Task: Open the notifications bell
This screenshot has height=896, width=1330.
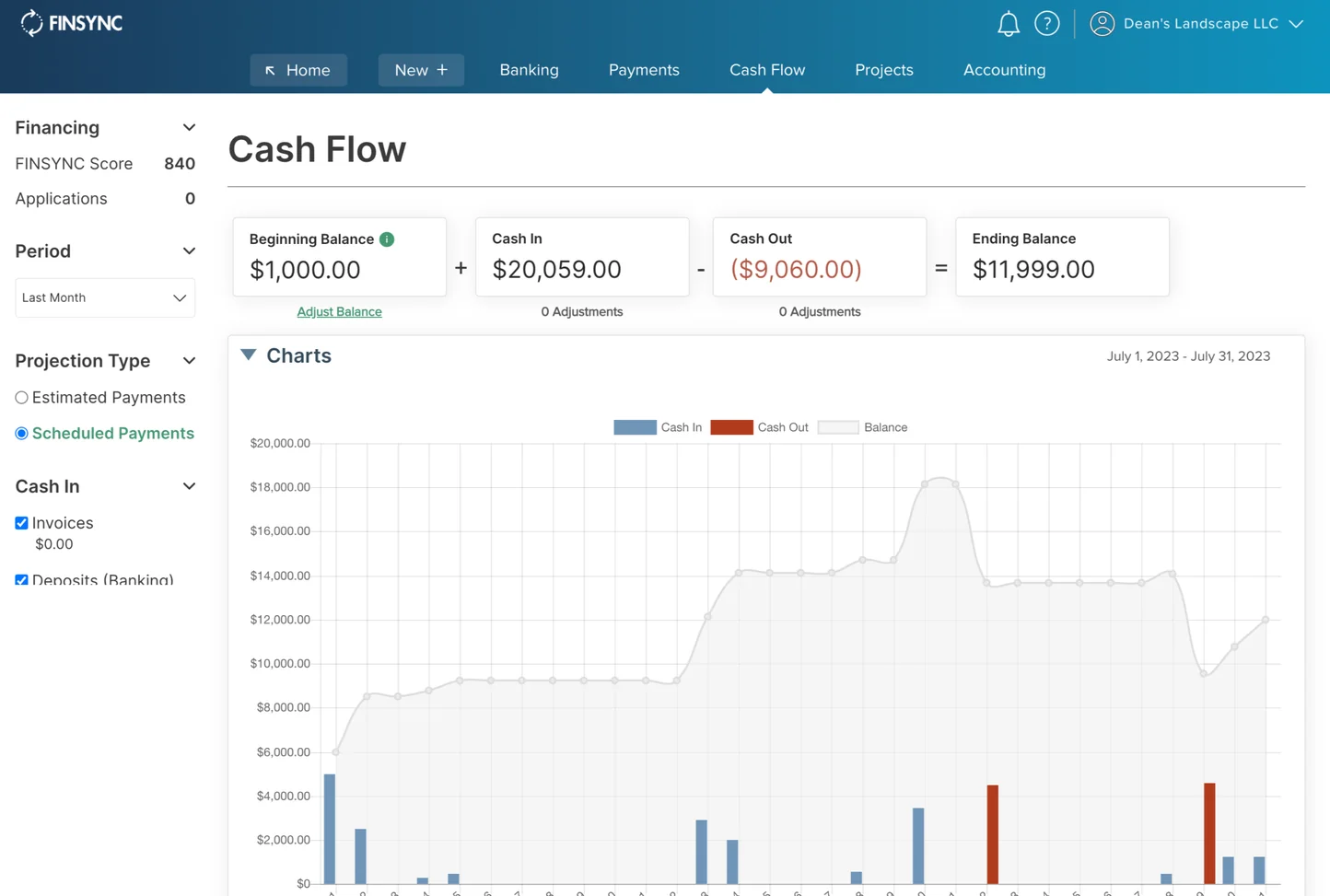Action: pyautogui.click(x=1009, y=24)
